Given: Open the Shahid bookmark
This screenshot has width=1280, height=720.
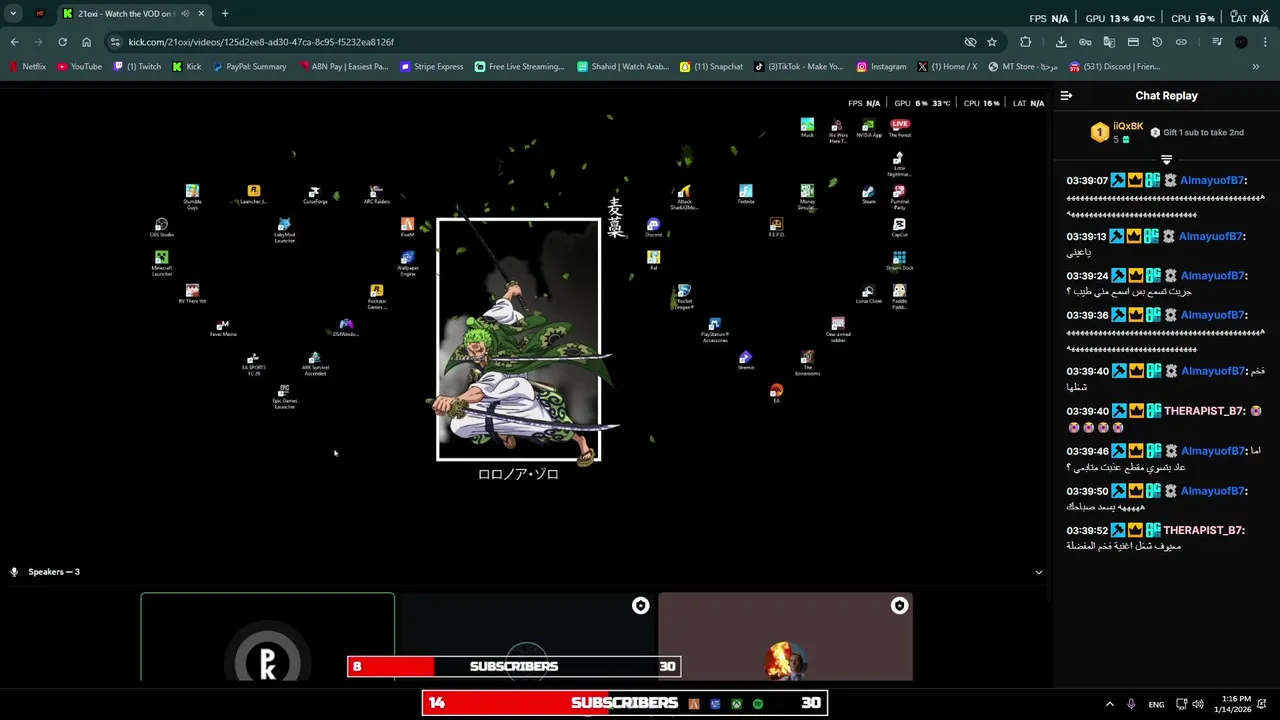Looking at the screenshot, I should click(x=623, y=67).
